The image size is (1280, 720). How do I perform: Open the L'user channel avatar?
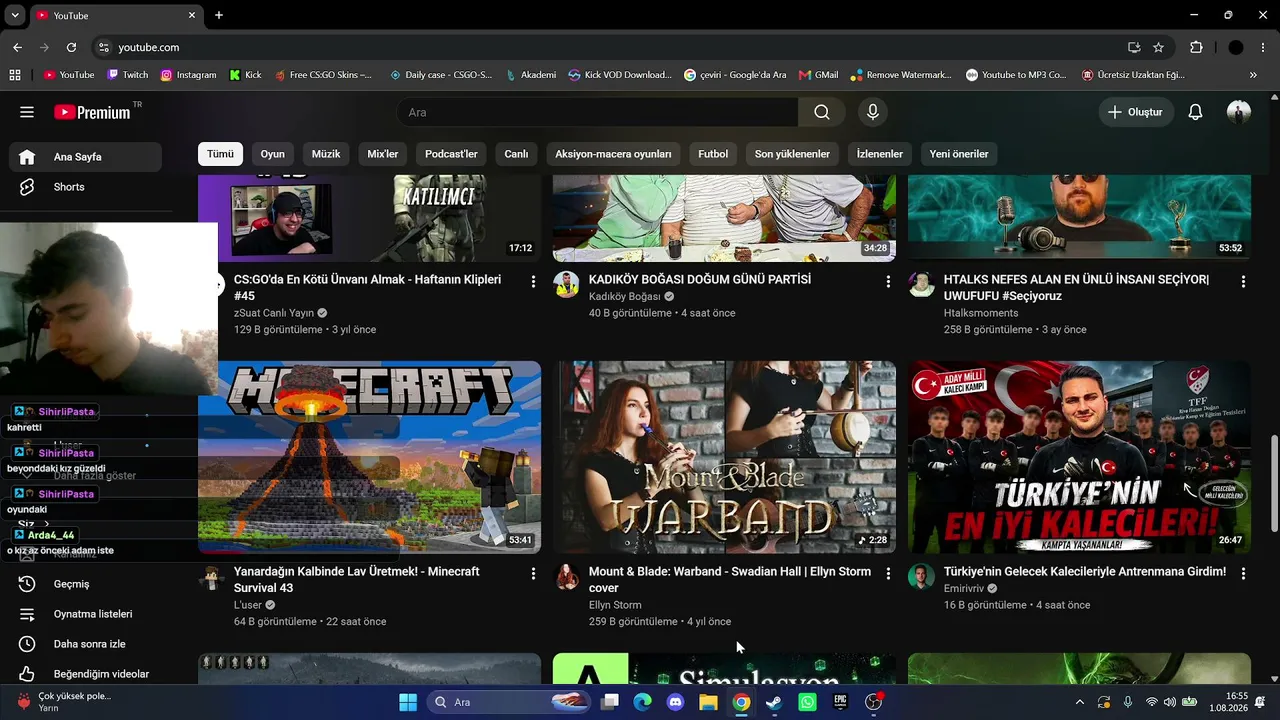pyautogui.click(x=211, y=576)
